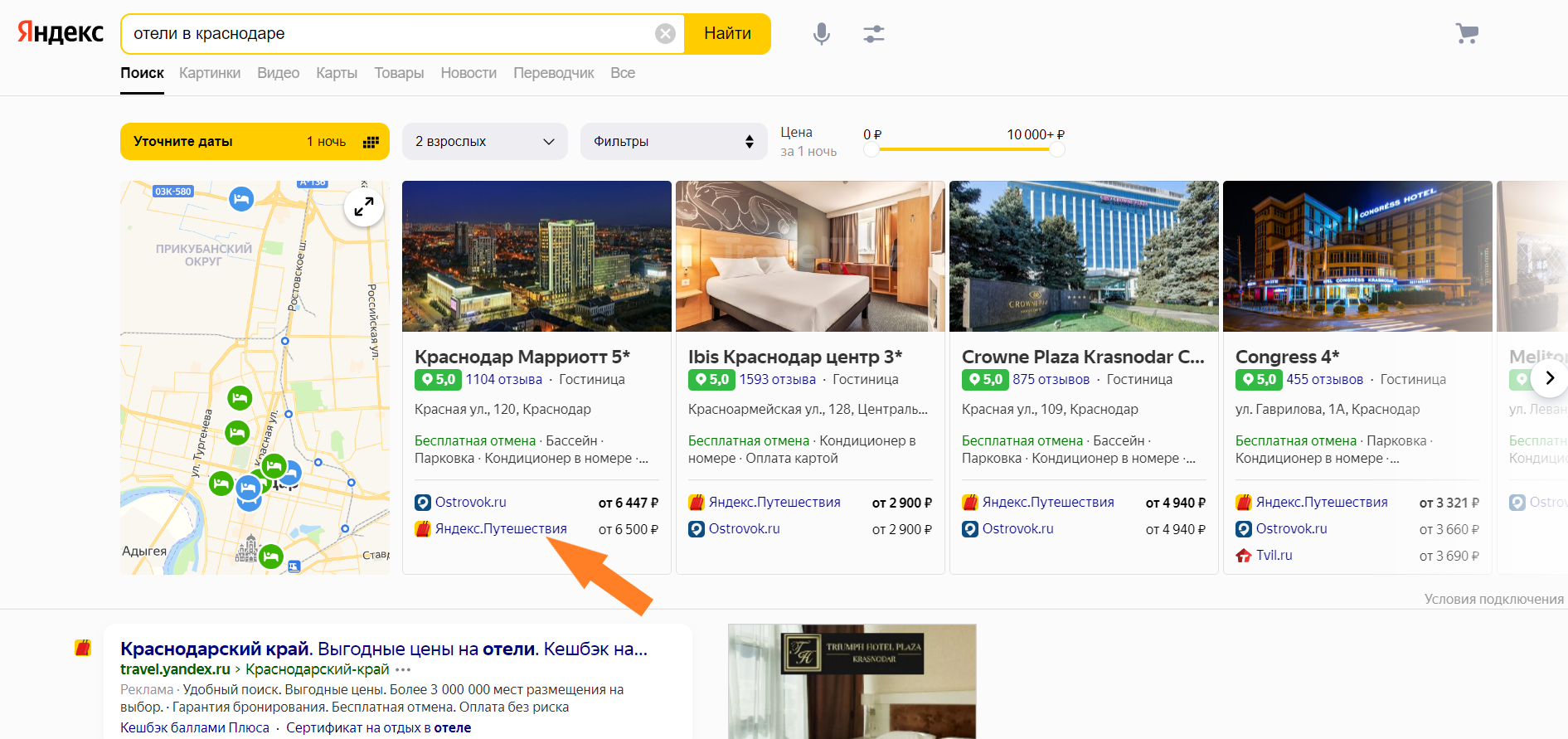
Task: Open Кешбэк баллами Плюса link
Action: click(195, 727)
